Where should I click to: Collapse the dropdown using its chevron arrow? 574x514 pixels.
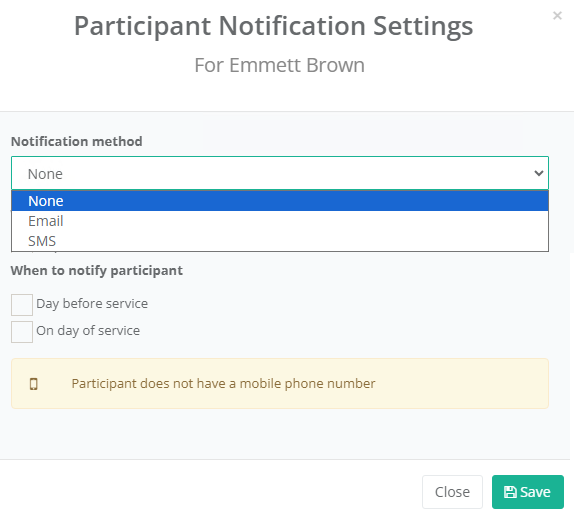point(538,173)
